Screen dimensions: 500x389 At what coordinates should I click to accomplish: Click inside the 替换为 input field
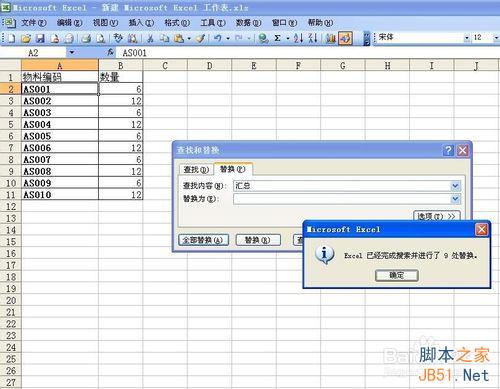pos(342,199)
